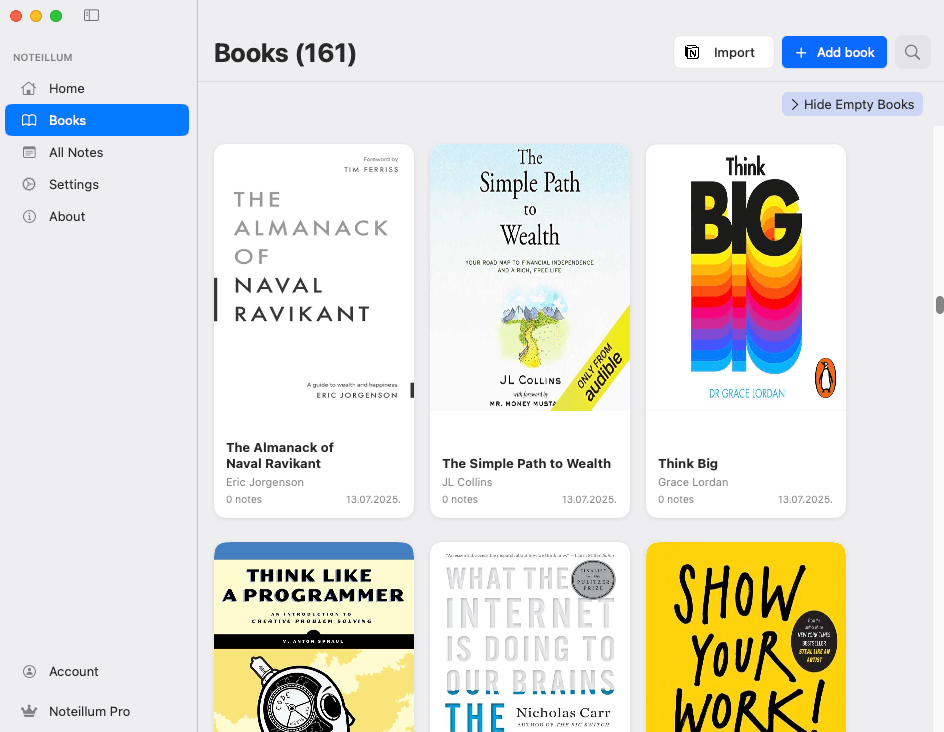Click the About info icon
944x732 pixels.
tap(29, 216)
